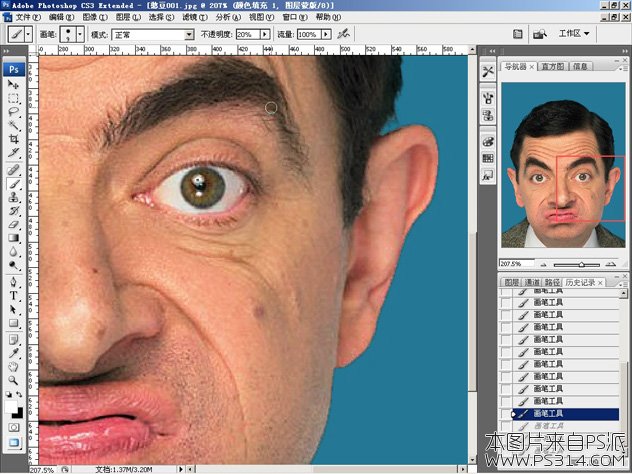Select the Slice tool

point(14,153)
